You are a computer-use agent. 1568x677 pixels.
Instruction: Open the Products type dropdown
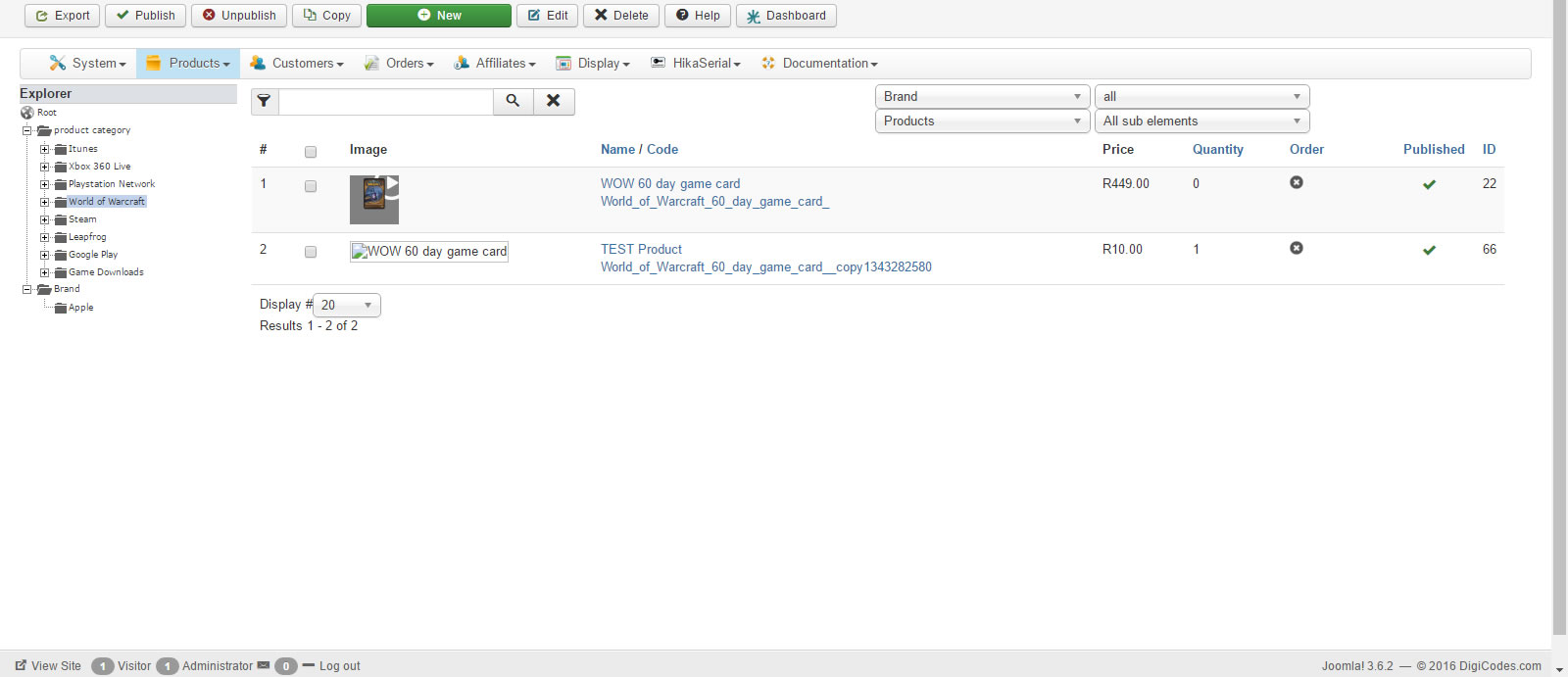[x=982, y=121]
